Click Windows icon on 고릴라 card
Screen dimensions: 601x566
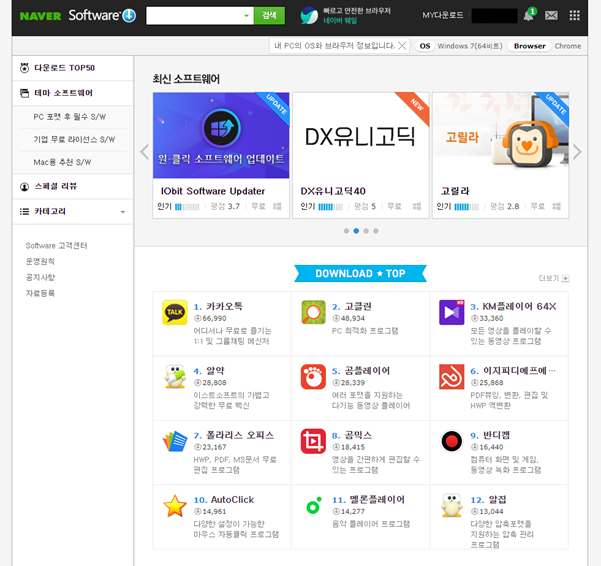[x=556, y=207]
